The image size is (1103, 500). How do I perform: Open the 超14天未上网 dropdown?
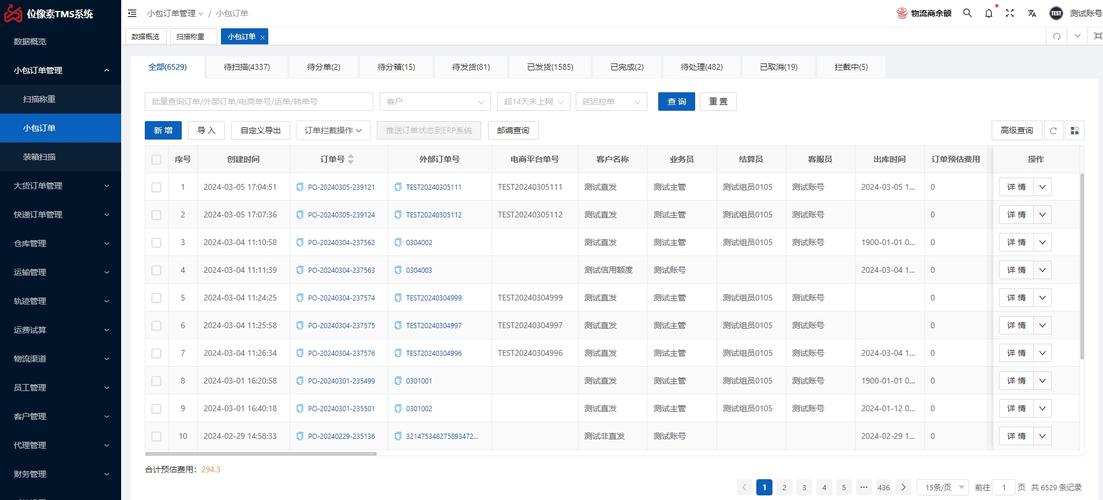533,102
